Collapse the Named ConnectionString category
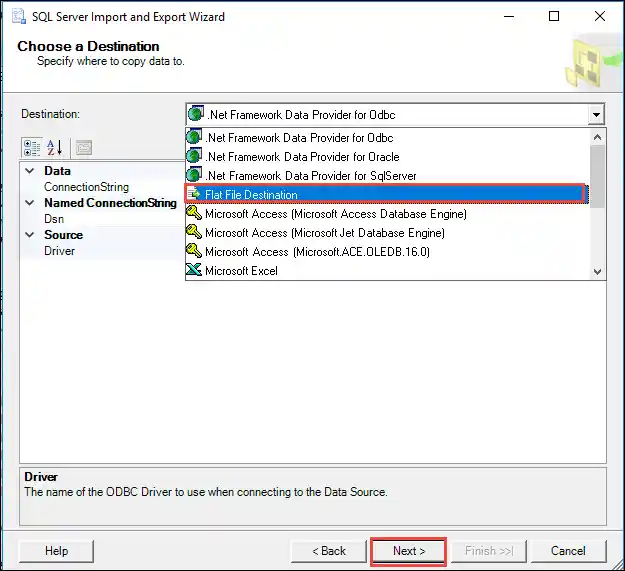The width and height of the screenshot is (625, 571). (29, 203)
